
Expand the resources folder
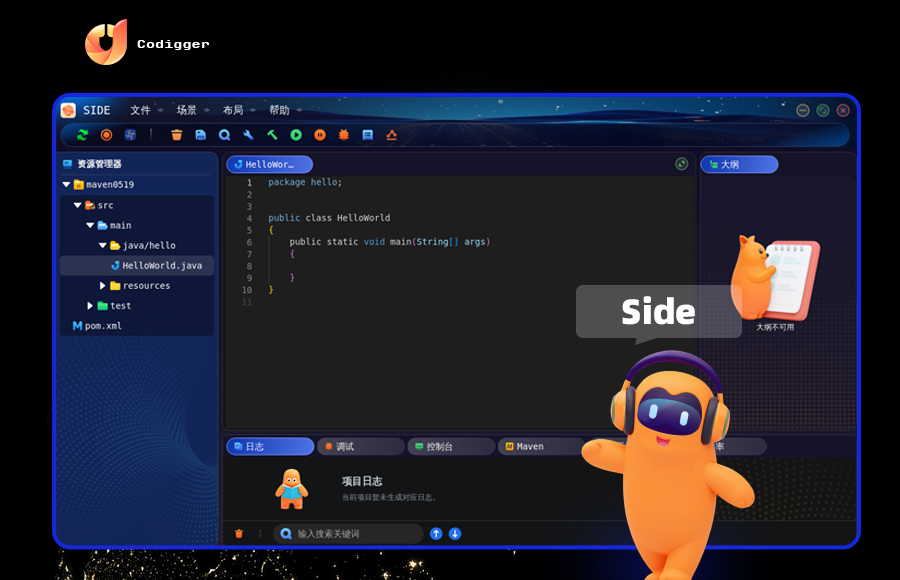pos(101,285)
